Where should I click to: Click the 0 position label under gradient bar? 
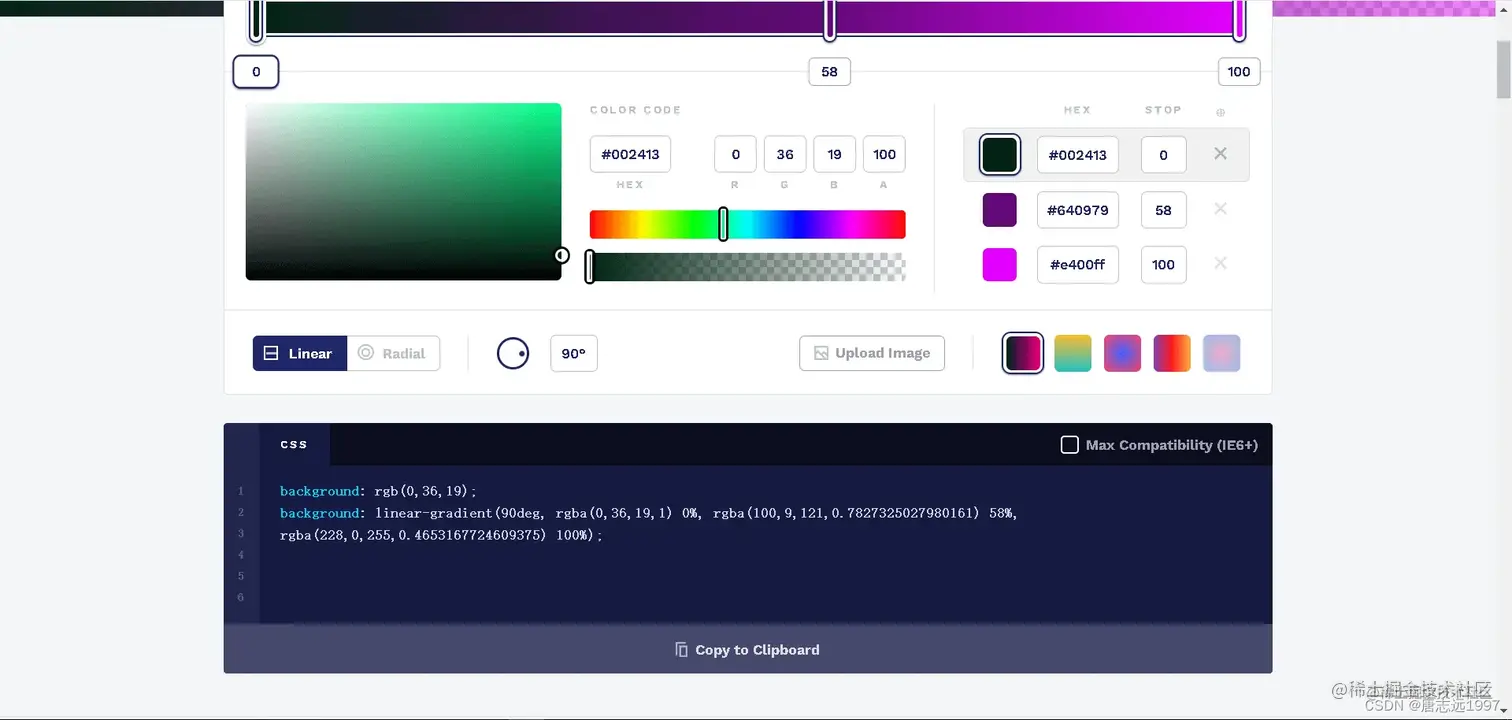point(256,71)
